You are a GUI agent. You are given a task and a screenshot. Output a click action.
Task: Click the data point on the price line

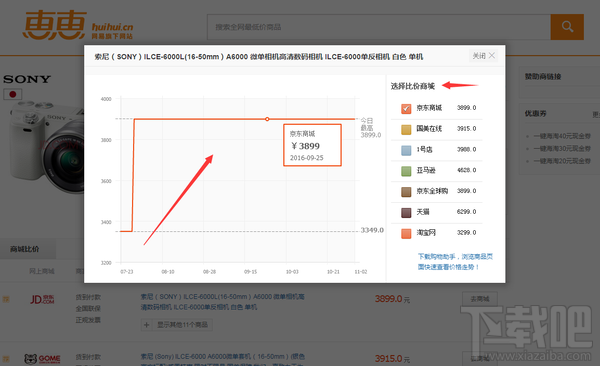point(267,119)
